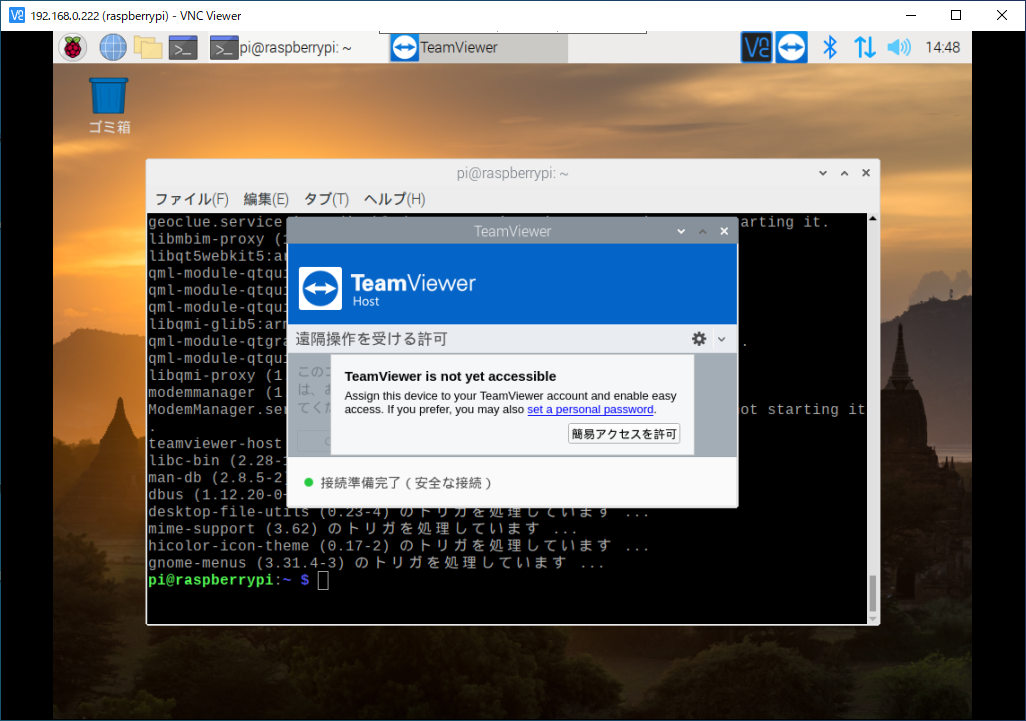Click the hicolor-icon-theme (0.17-2) terminal line
The height and width of the screenshot is (721, 1026).
tap(398, 546)
